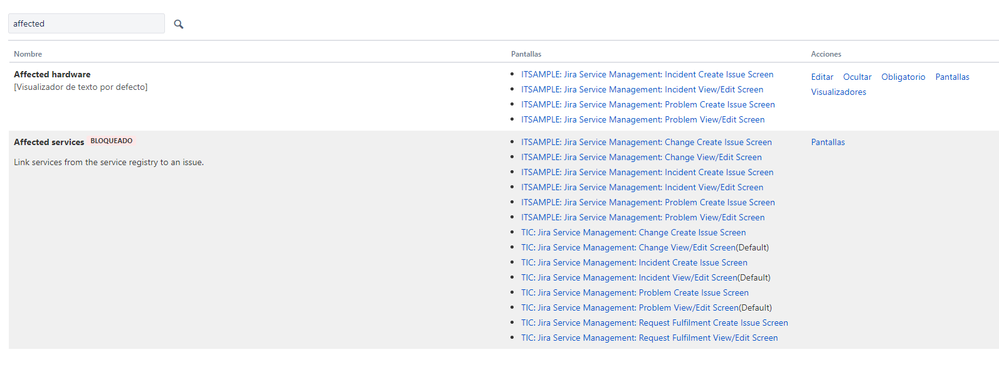Open Pantallas action for Affected services
The image size is (999, 366).
pyautogui.click(x=828, y=142)
